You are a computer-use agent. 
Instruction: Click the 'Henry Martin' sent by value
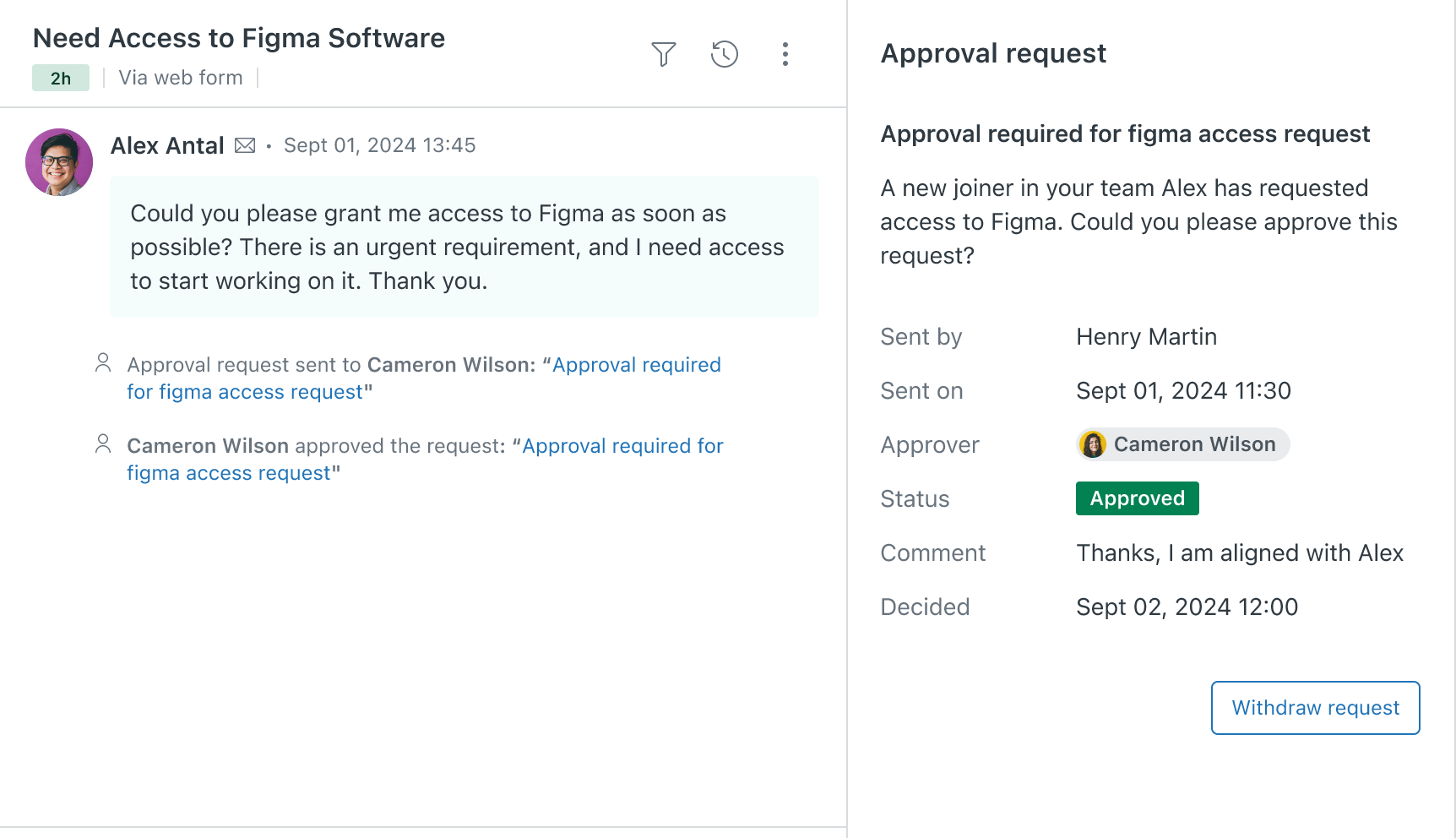tap(1147, 336)
